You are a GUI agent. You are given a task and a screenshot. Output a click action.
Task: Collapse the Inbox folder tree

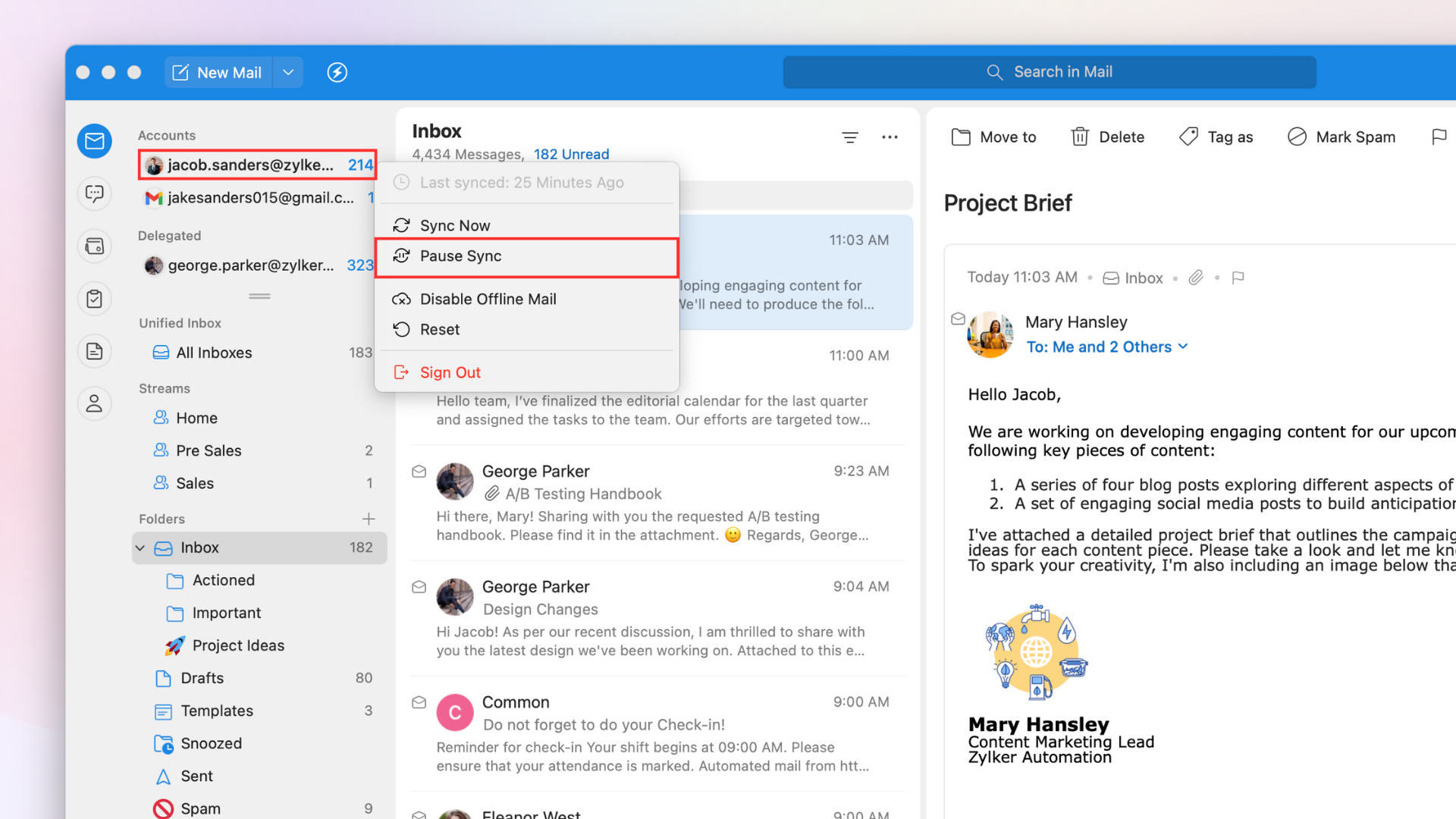point(140,548)
